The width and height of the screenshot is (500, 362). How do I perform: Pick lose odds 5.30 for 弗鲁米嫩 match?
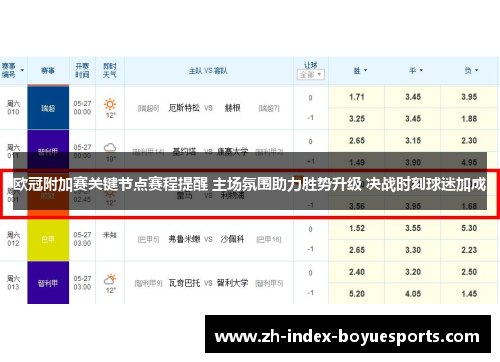(x=469, y=228)
